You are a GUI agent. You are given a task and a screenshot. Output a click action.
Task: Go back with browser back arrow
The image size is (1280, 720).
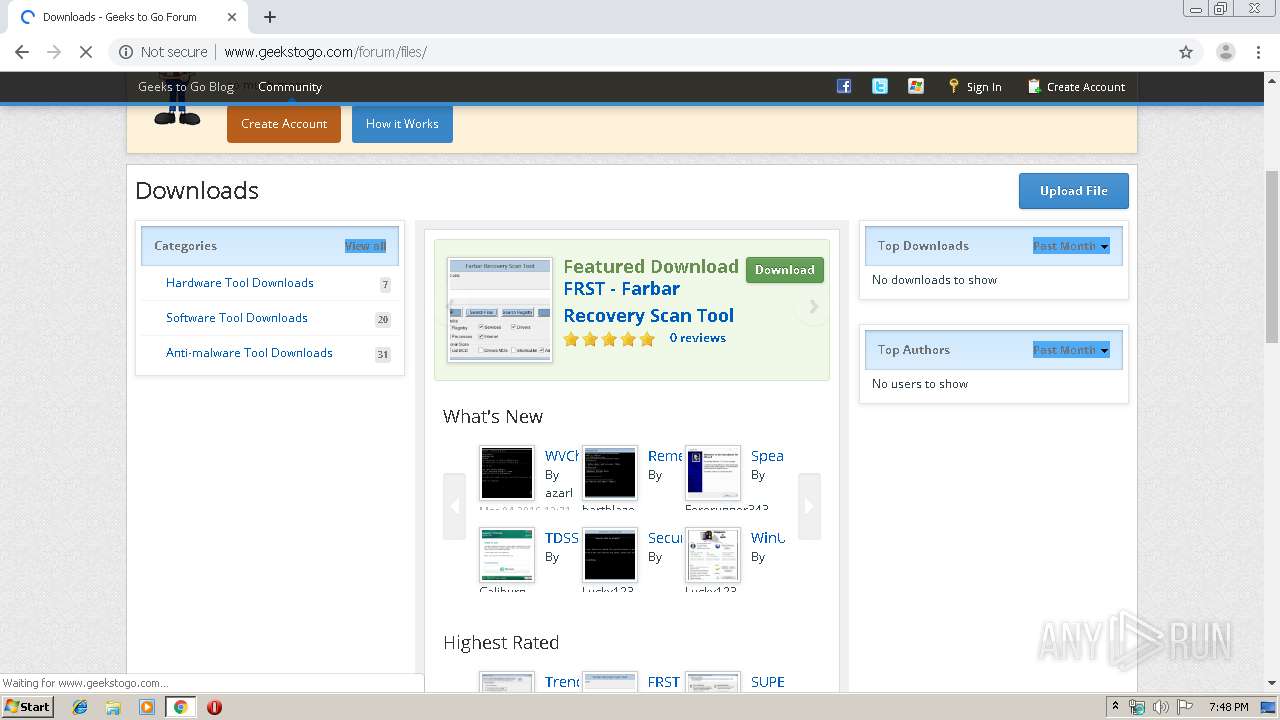click(22, 52)
